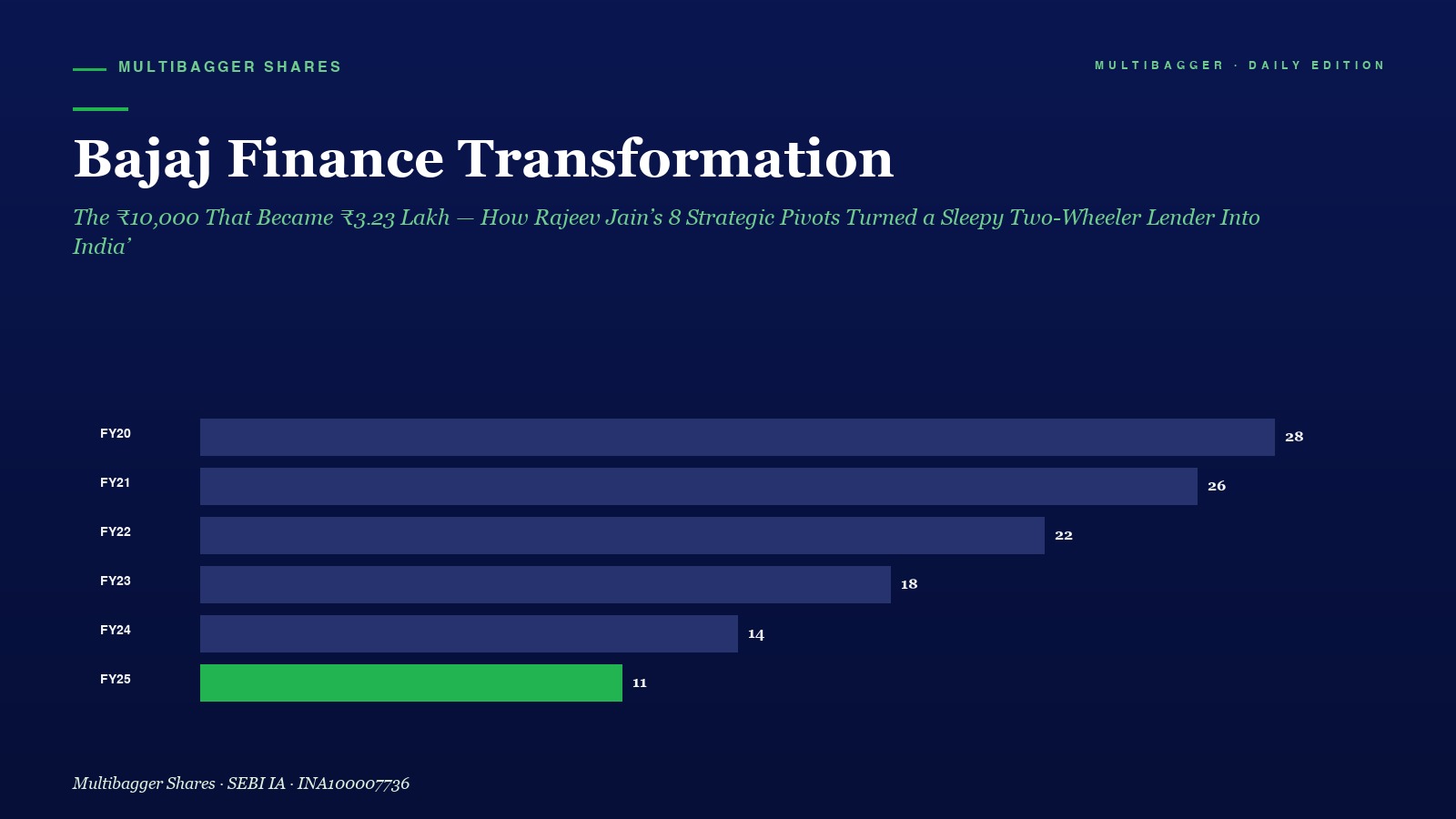The width and height of the screenshot is (1456, 819).
Task: Click the FY21 bar in the chart
Action: [699, 486]
